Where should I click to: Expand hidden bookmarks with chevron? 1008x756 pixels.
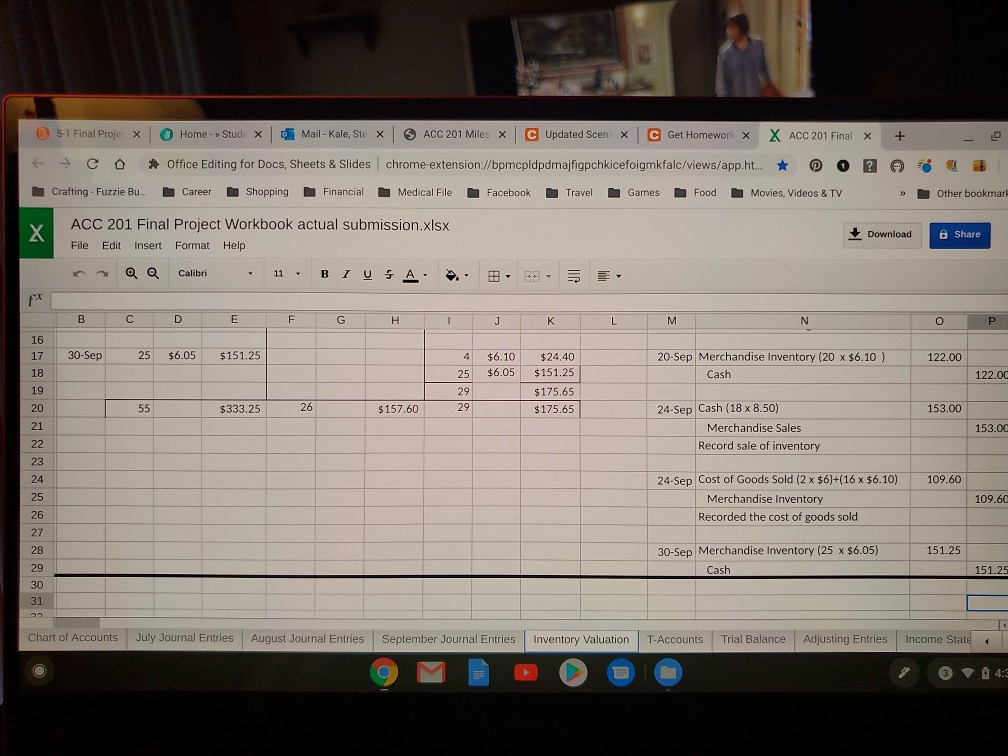point(903,194)
